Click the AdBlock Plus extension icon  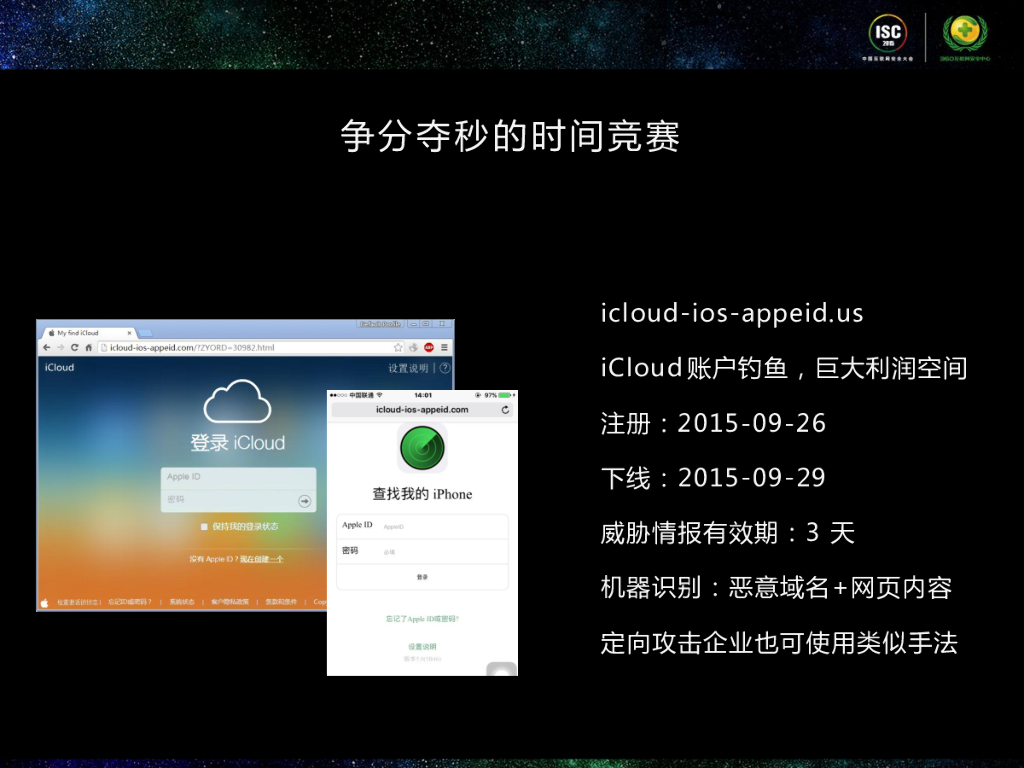(429, 347)
